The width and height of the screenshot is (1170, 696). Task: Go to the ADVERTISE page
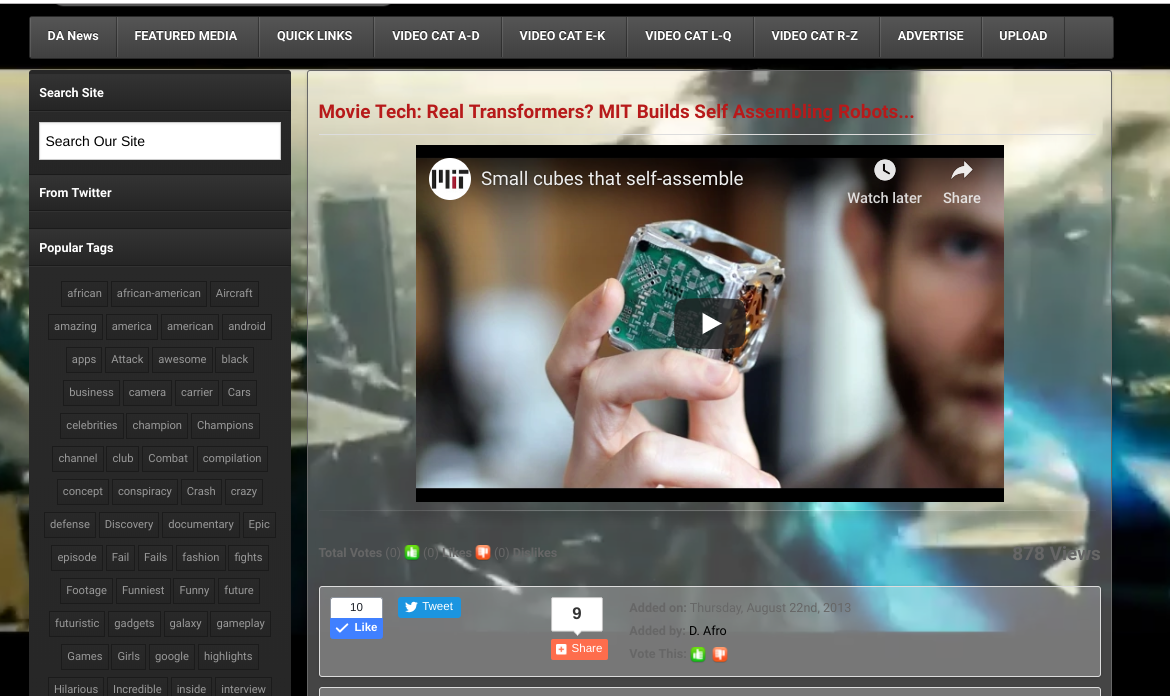tap(930, 36)
